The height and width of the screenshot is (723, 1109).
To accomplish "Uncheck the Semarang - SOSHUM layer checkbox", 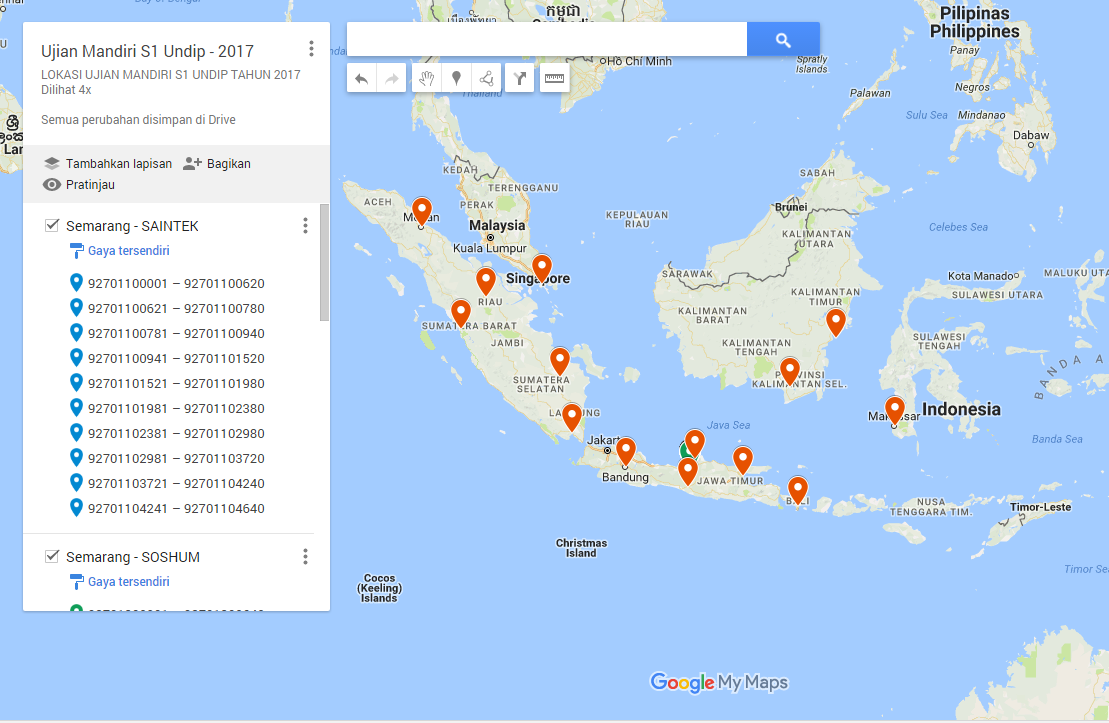I will tap(52, 556).
